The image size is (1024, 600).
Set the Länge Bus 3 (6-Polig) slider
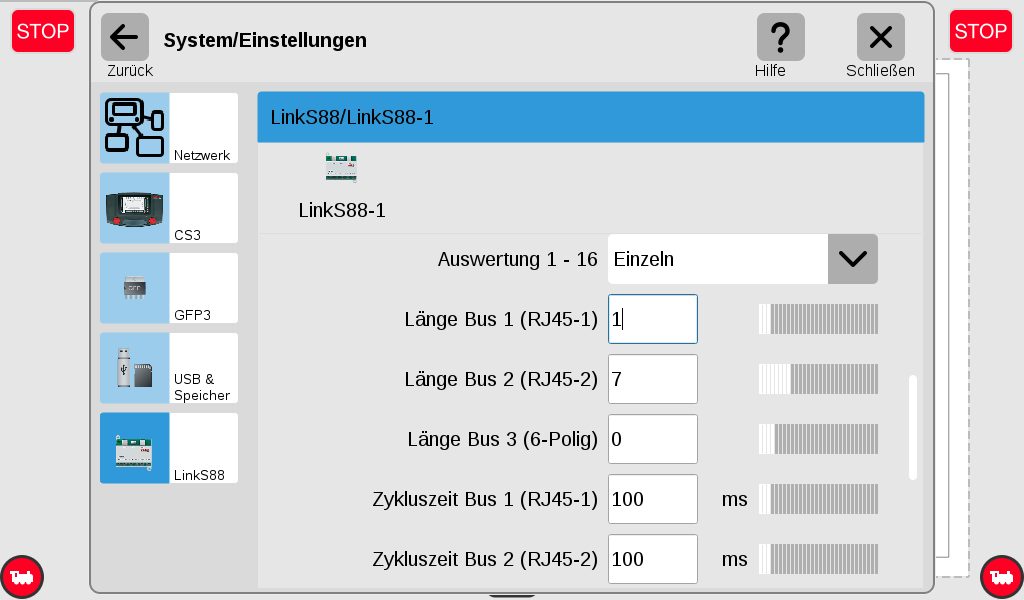click(x=818, y=439)
